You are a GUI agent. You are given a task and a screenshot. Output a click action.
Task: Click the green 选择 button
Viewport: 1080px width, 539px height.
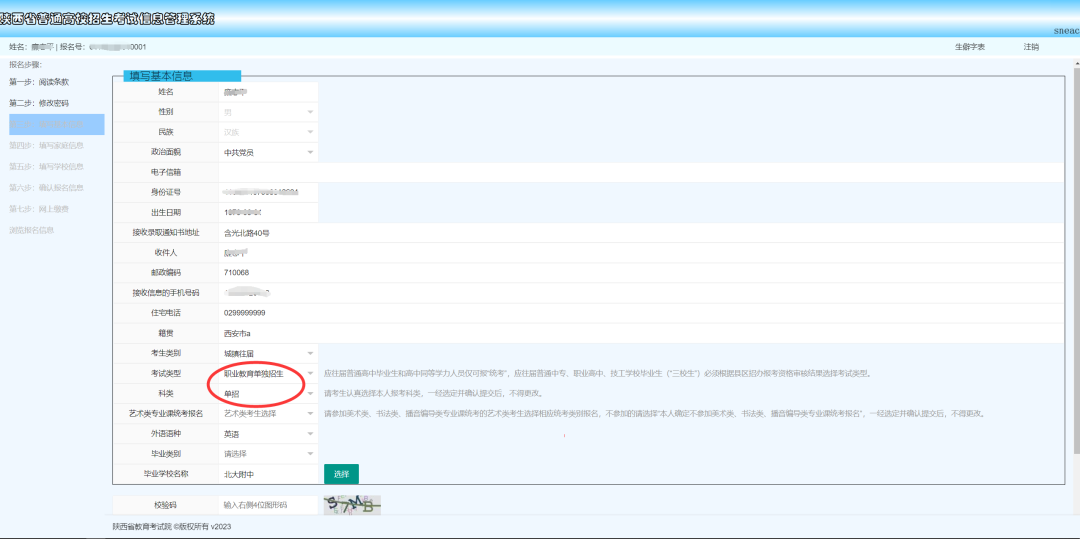[x=342, y=474]
